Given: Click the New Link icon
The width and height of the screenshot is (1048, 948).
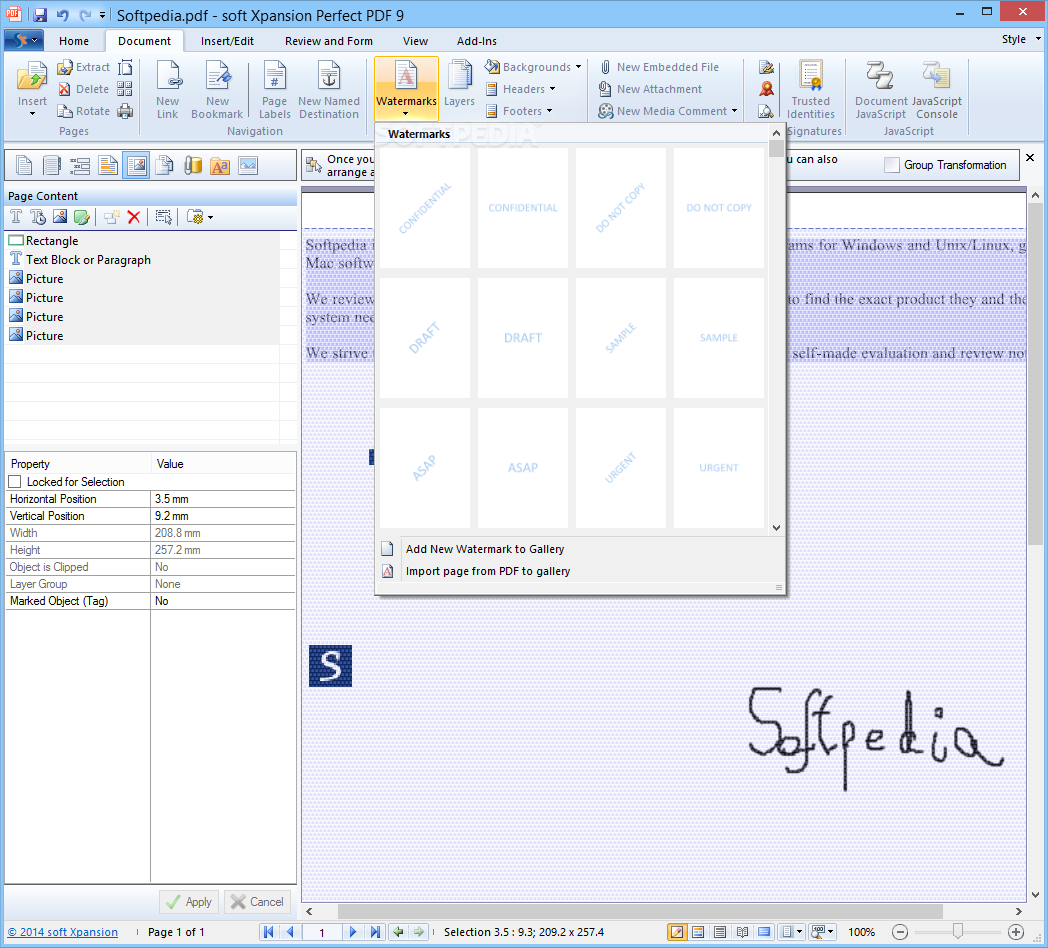Looking at the screenshot, I should tap(168, 76).
